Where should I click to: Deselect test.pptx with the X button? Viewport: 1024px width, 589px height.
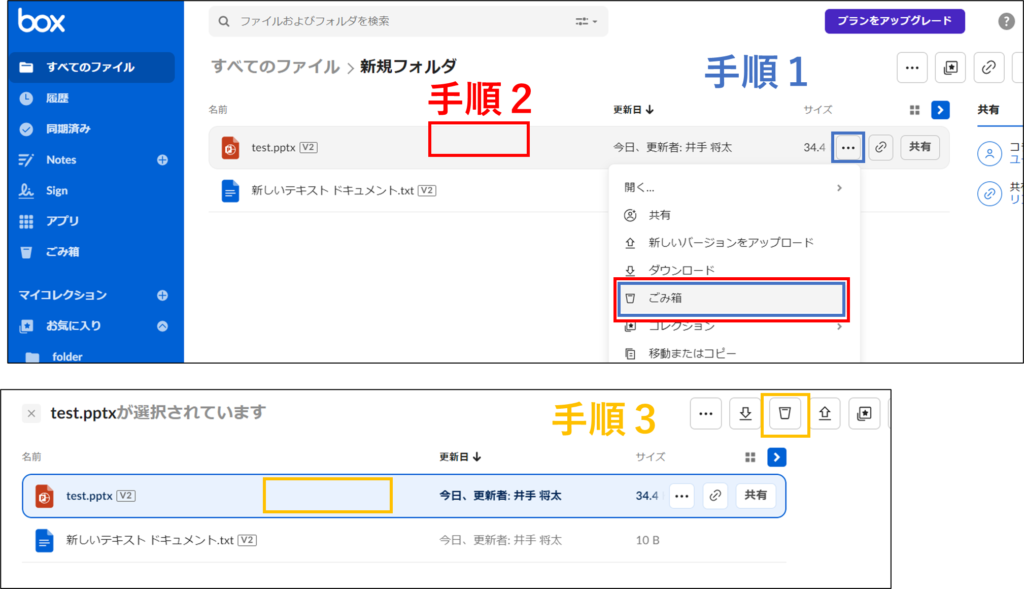31,413
